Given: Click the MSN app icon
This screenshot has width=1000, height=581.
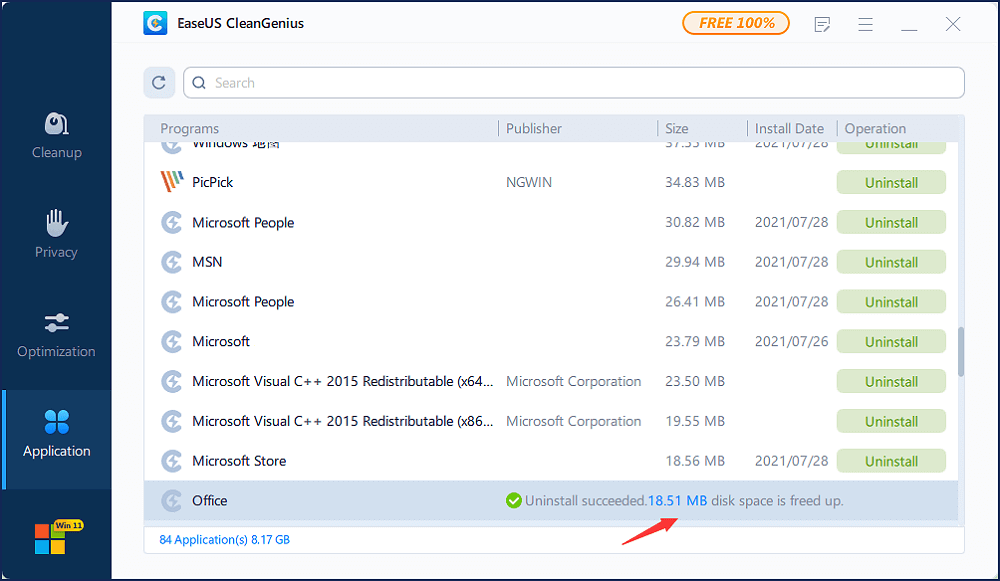Looking at the screenshot, I should pos(172,262).
